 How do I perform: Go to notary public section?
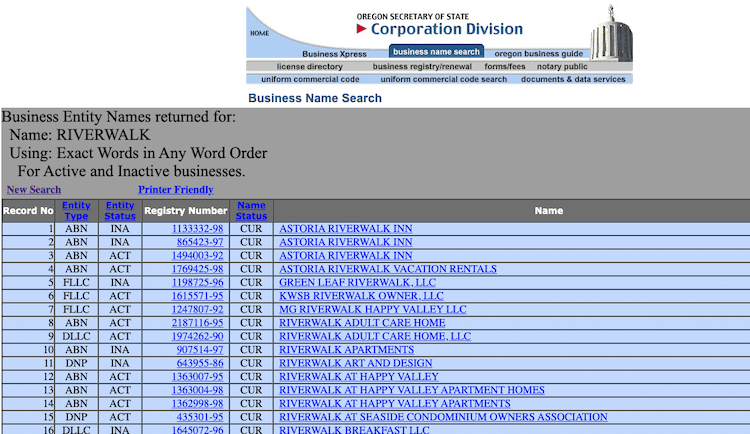[x=562, y=67]
